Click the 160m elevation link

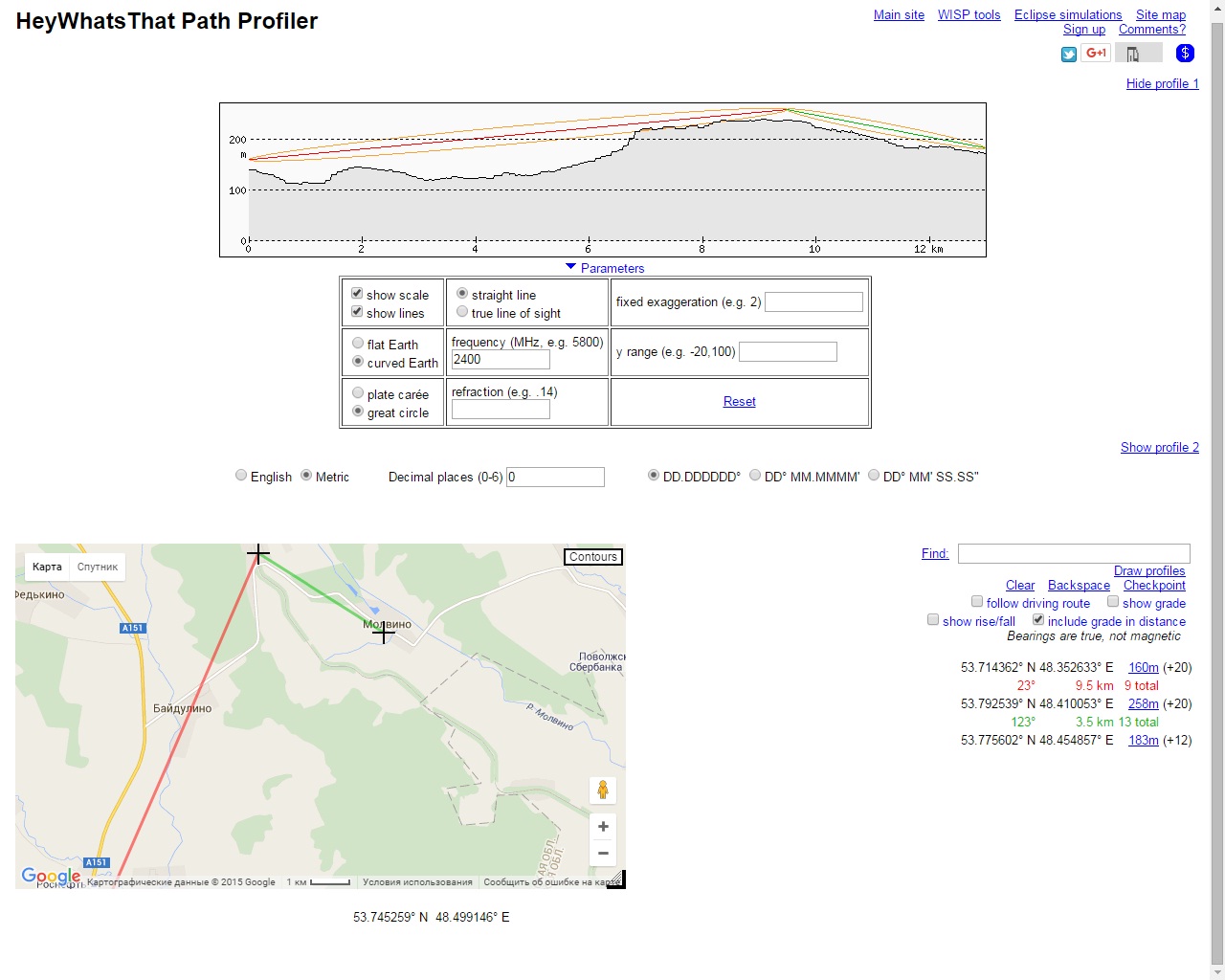(1144, 668)
